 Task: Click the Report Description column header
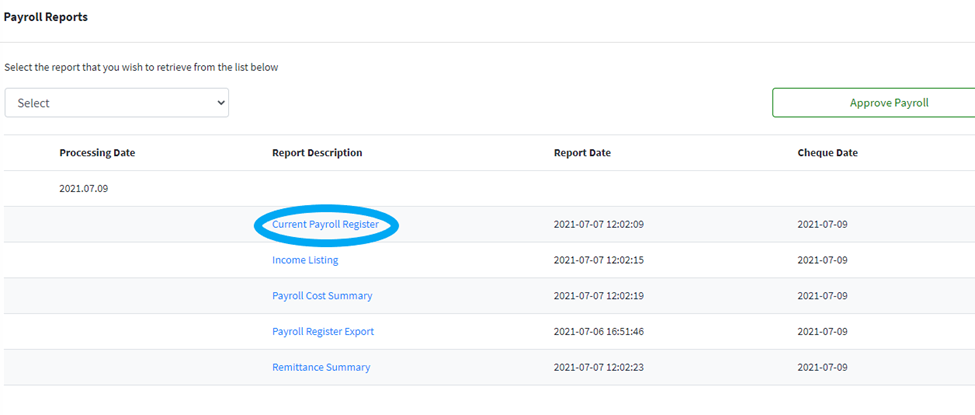point(317,153)
